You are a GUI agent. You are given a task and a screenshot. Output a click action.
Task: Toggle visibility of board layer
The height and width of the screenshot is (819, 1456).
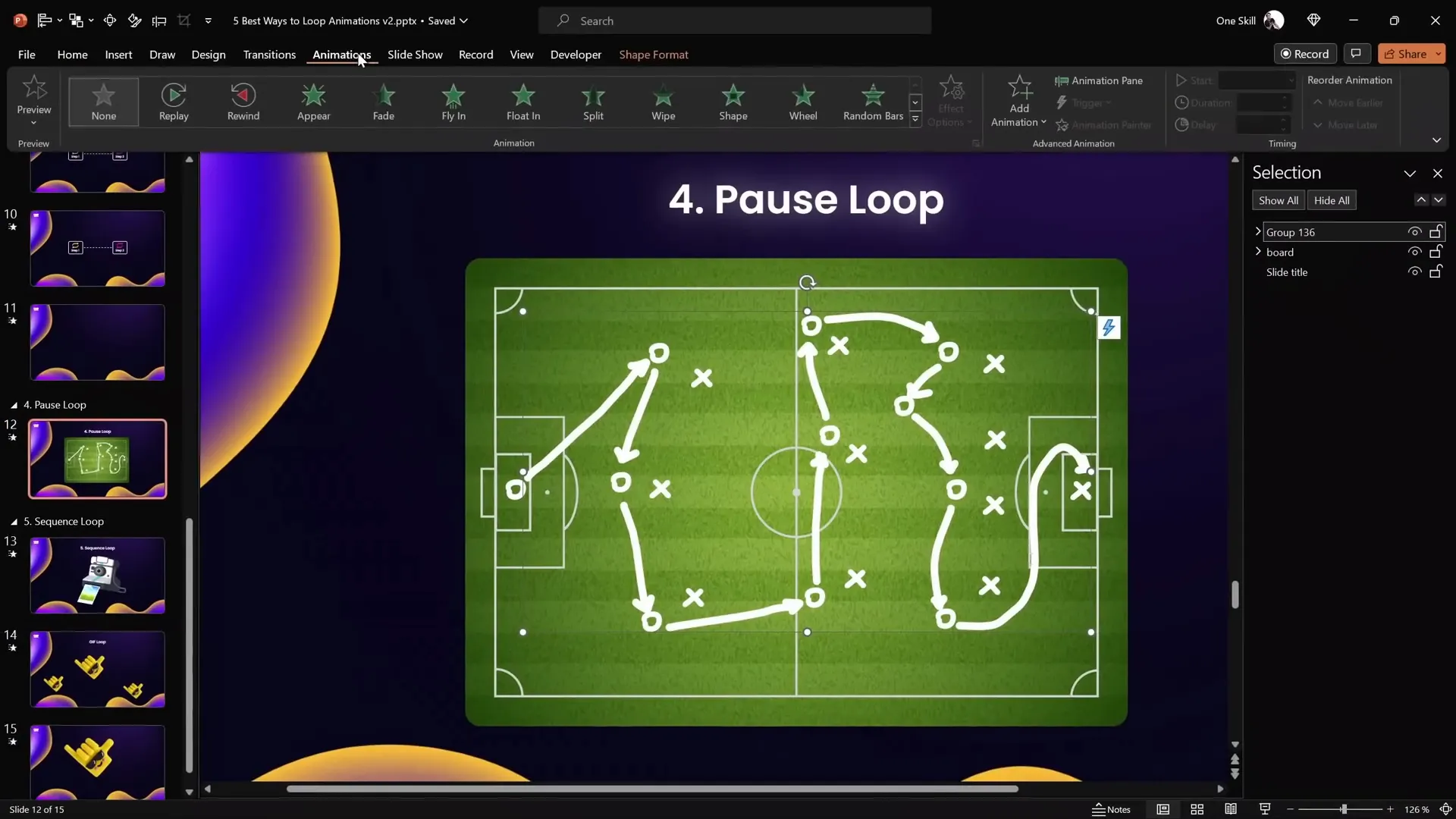(1414, 252)
